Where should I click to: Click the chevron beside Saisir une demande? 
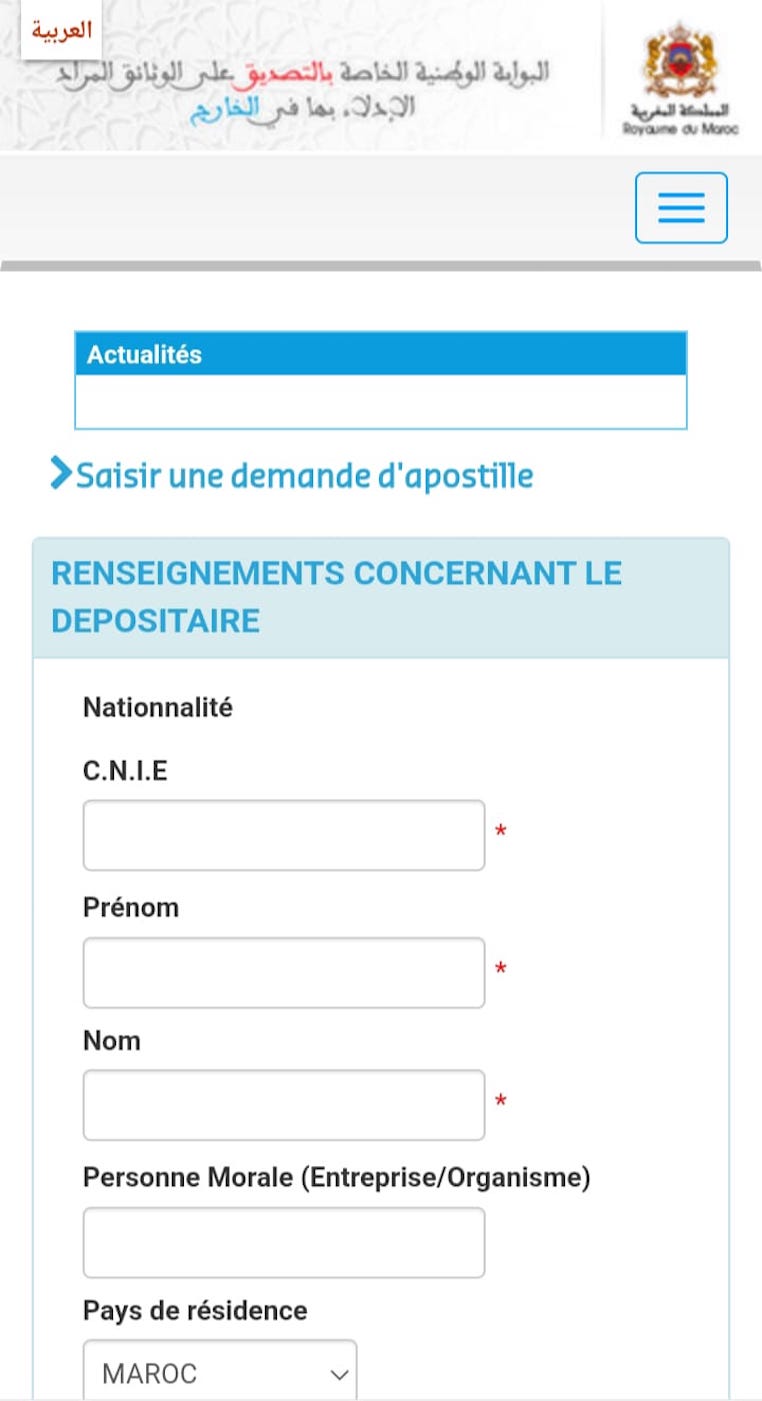point(61,474)
